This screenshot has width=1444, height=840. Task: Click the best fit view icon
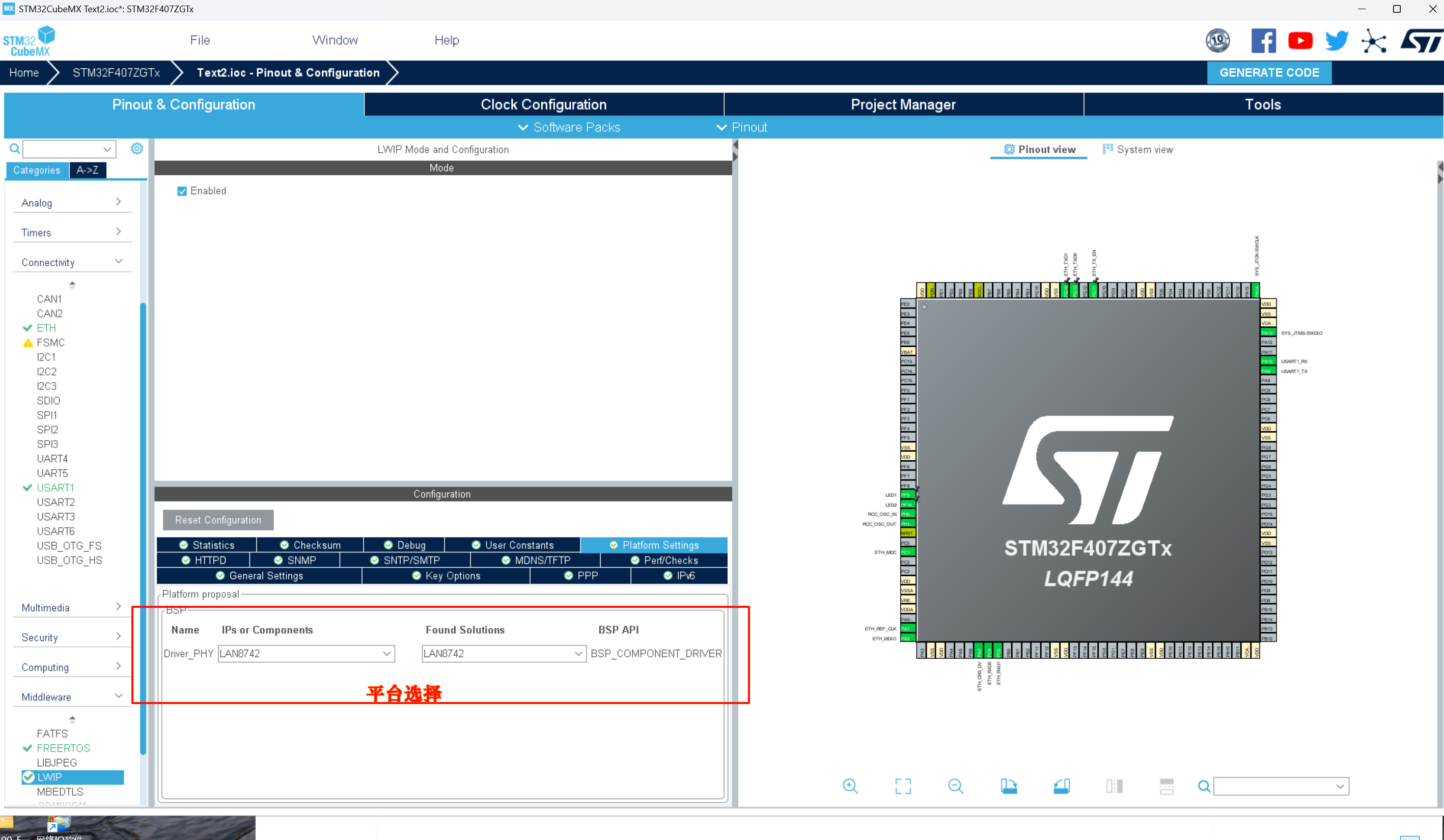(x=902, y=786)
